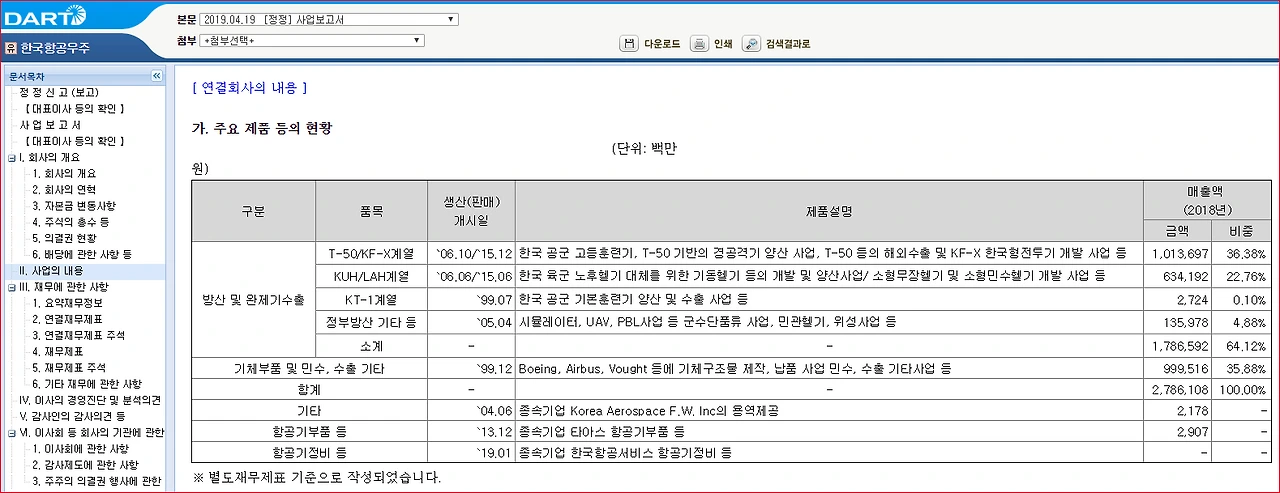Collapse the III. 재무에 관한 사항 tree node

click(11, 287)
